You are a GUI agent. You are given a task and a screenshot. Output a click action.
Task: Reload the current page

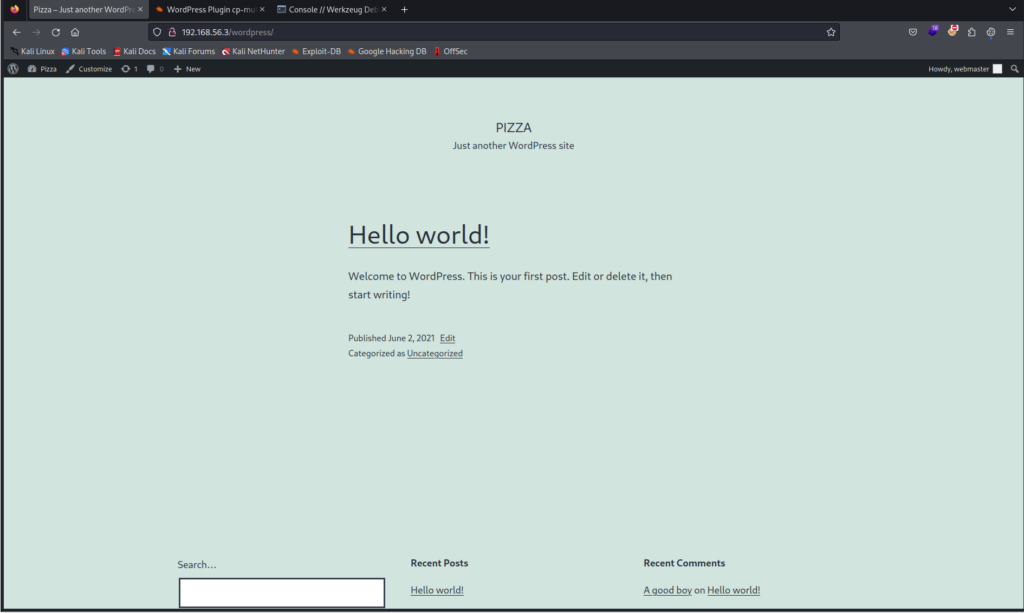56,32
